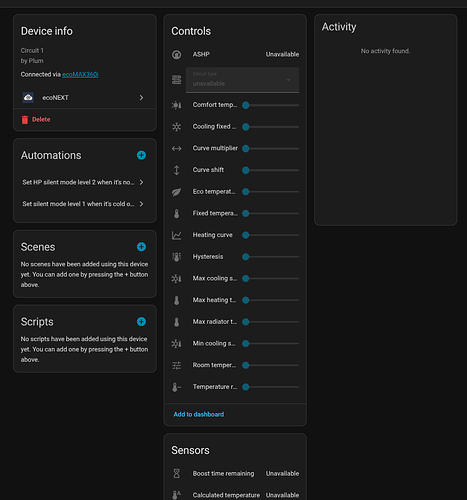This screenshot has width=467, height=500.
Task: Click the Min cooling slider
Action: point(270,343)
